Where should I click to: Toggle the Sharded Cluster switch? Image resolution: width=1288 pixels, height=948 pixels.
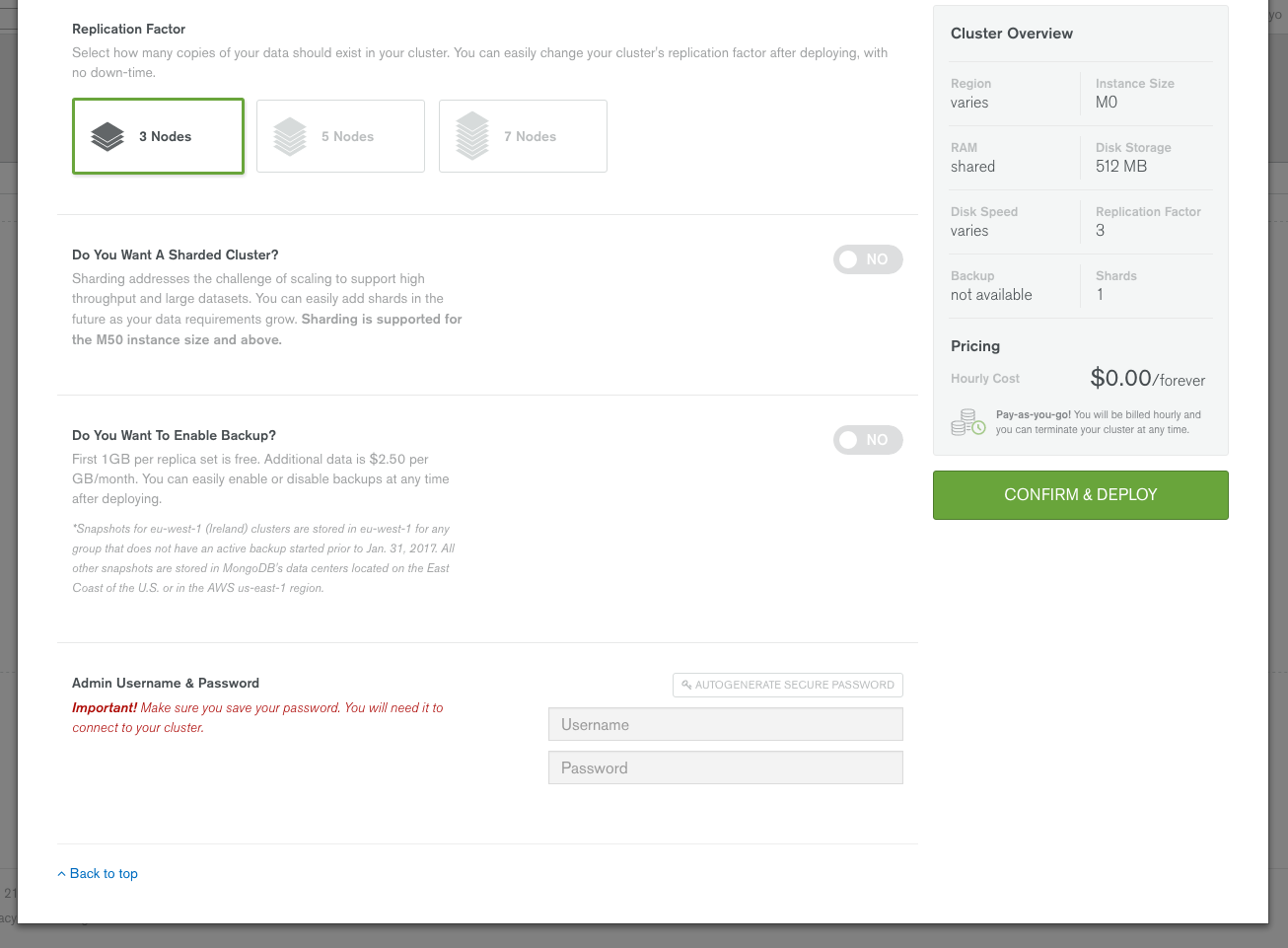point(868,259)
